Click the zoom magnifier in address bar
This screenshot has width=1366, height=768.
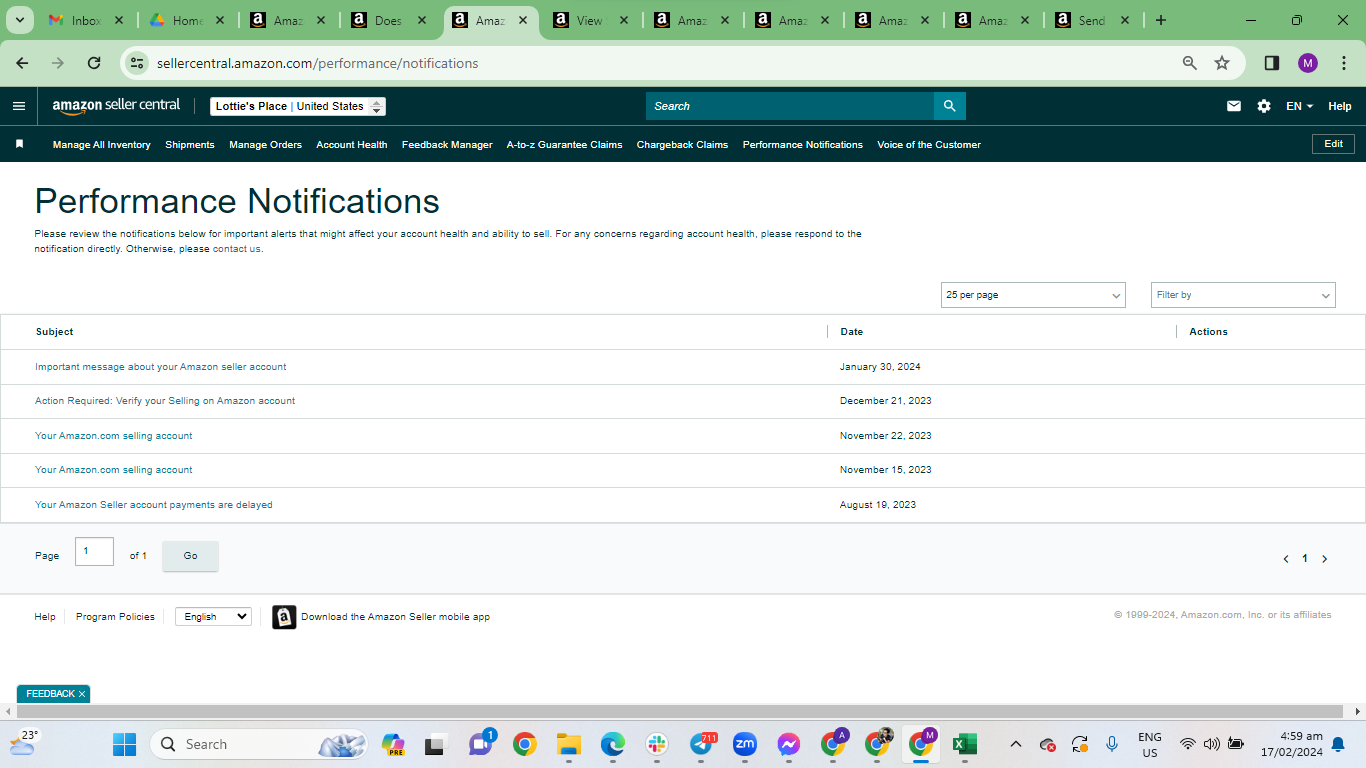coord(1190,63)
